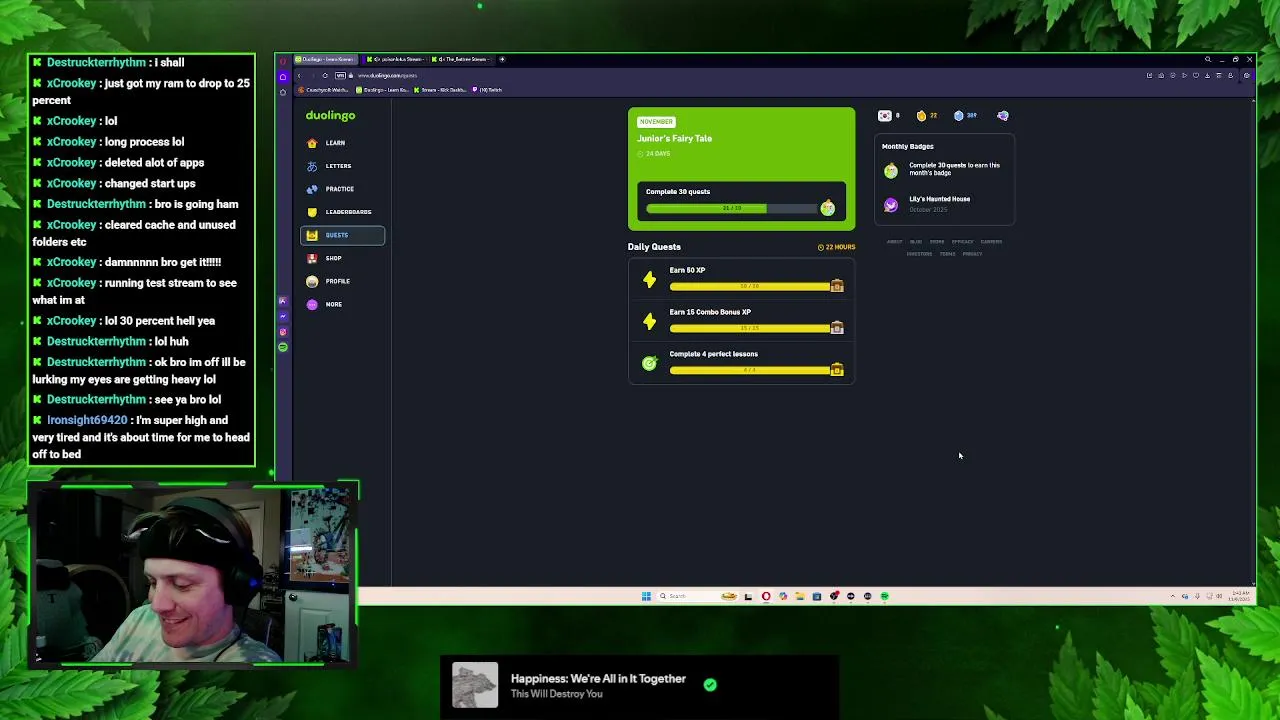The image size is (1280, 720).
Task: Switch to the Duolingo browser tab
Action: pos(324,60)
